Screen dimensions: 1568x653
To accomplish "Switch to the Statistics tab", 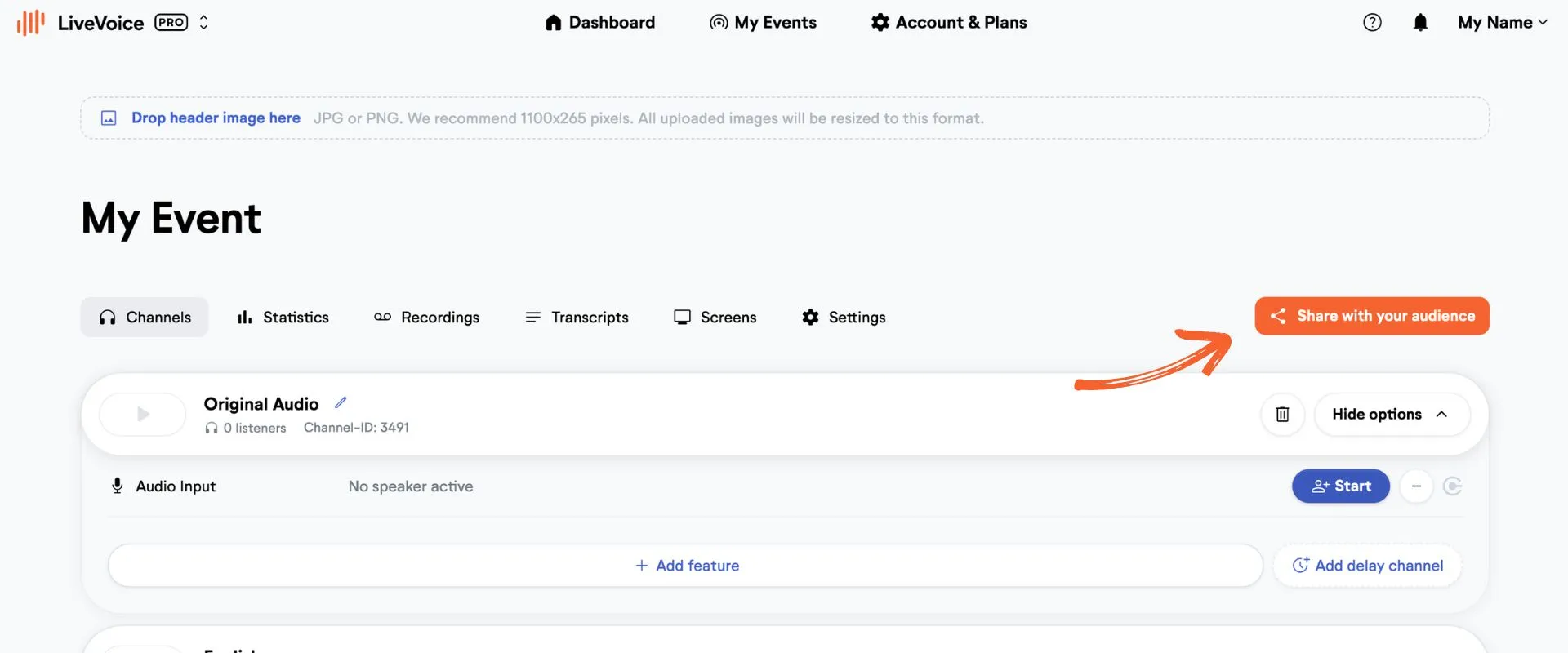I will [x=283, y=318].
